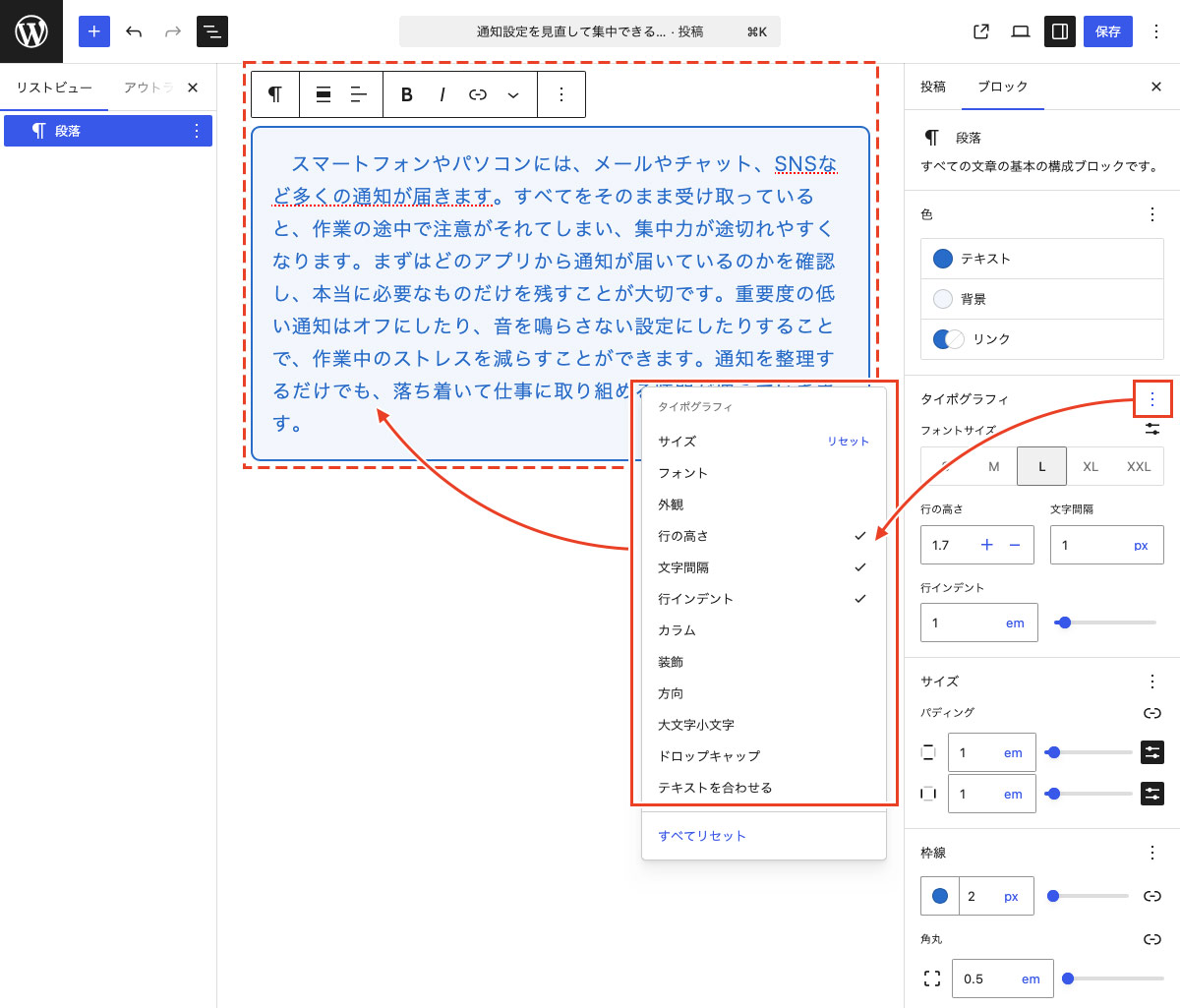Switch to the ブロック settings tab
Viewport: 1180px width, 1008px height.
1003,87
